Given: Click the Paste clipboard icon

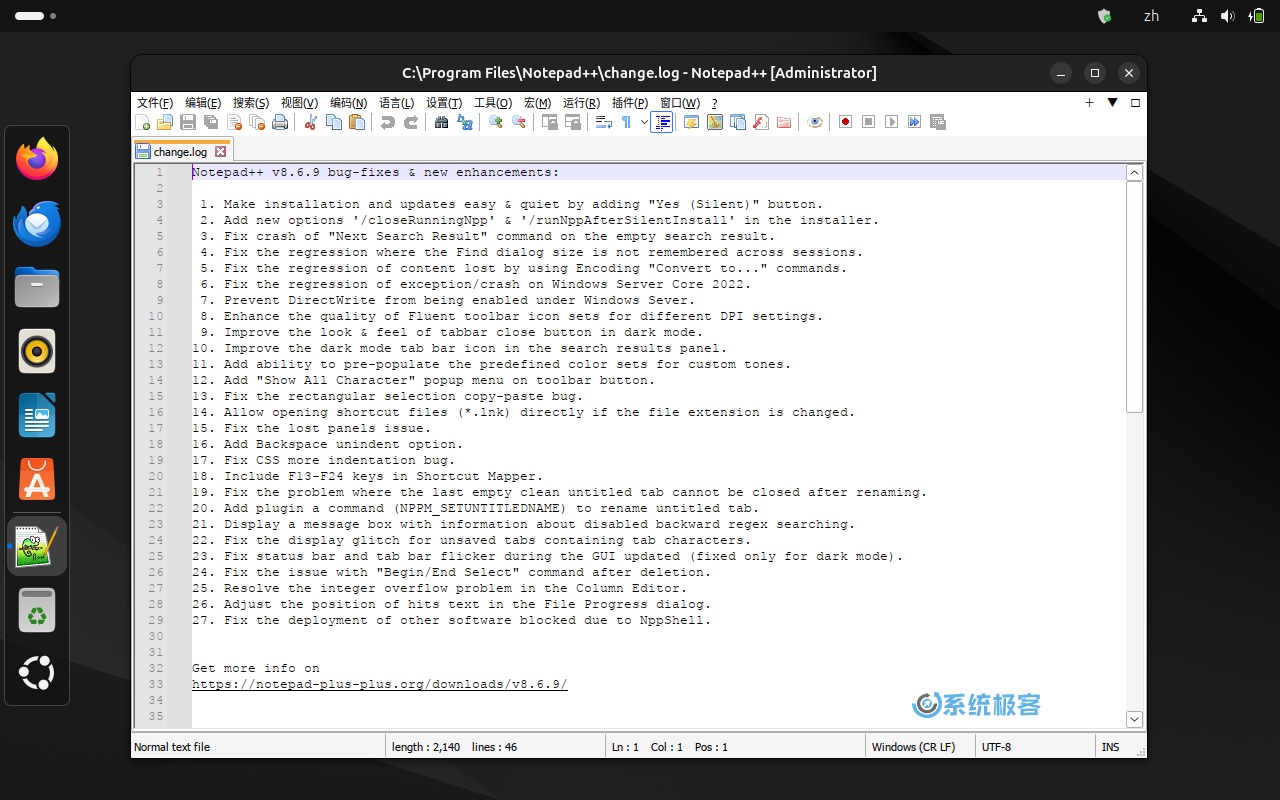Looking at the screenshot, I should pyautogui.click(x=357, y=122).
